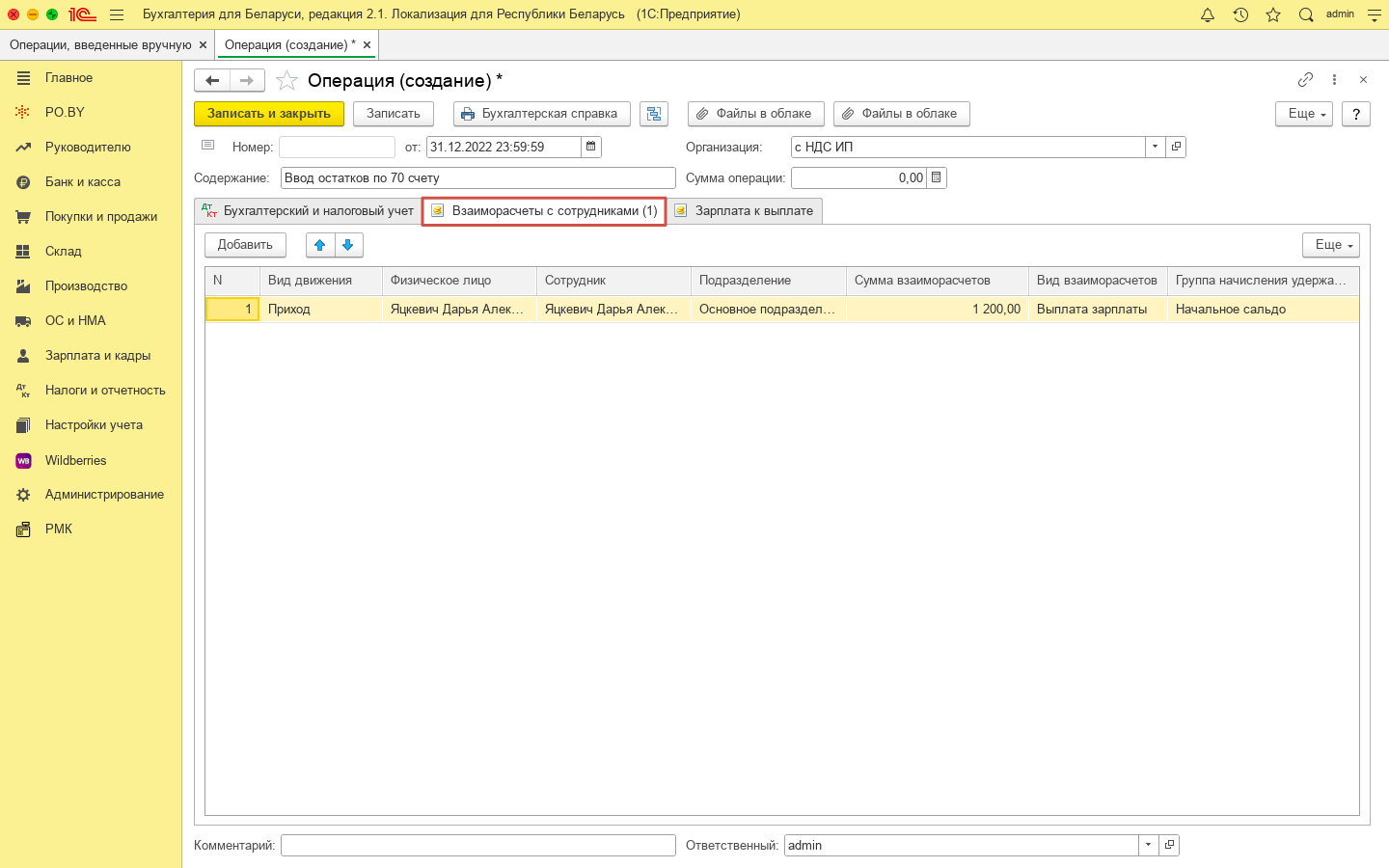1389x868 pixels.
Task: Open the Еще menu above the table
Action: pos(1330,245)
